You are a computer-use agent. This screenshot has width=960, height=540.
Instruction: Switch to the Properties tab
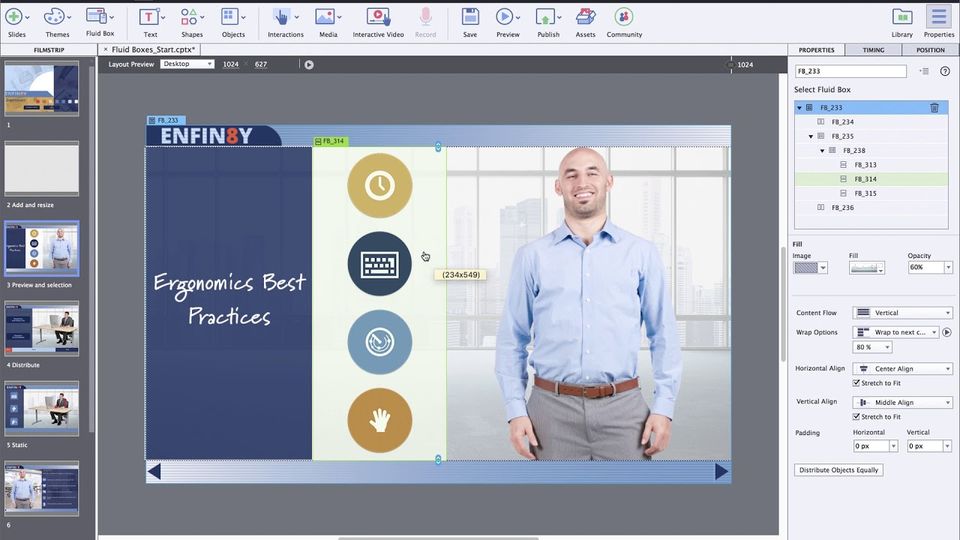pos(816,50)
